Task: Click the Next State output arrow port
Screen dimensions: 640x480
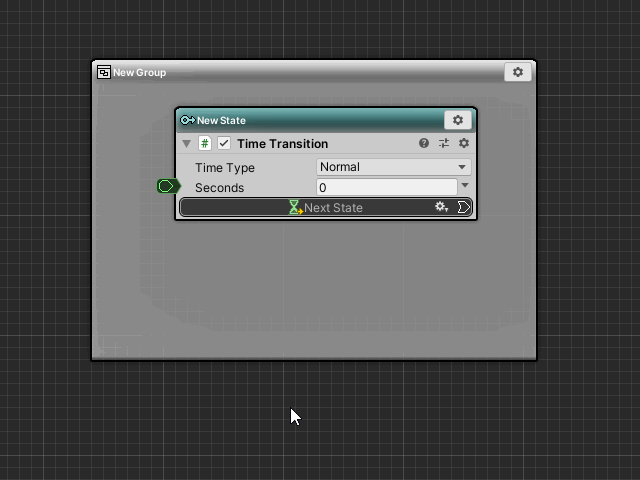Action: [x=463, y=207]
